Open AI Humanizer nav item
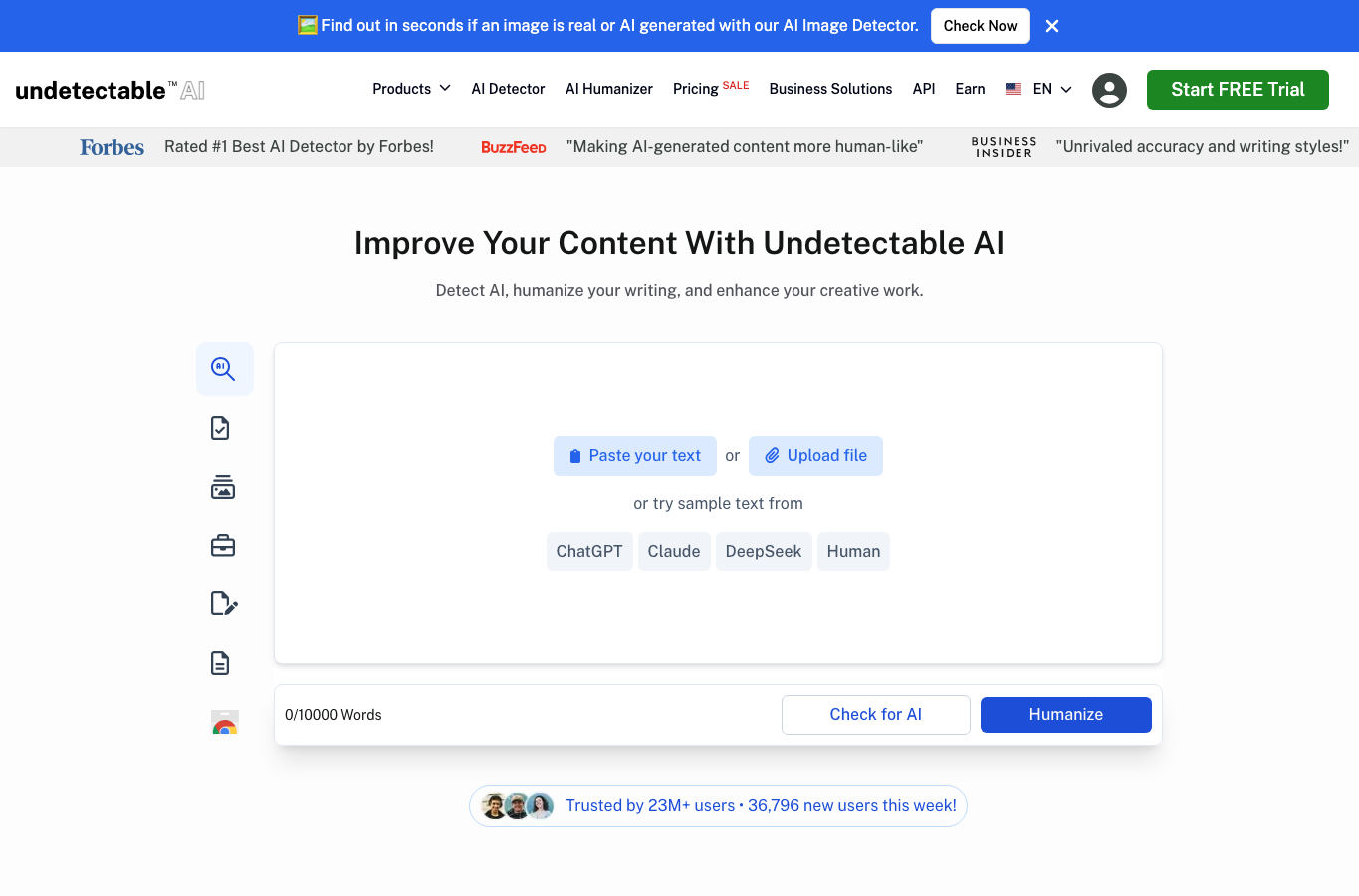This screenshot has height=896, width=1359. point(609,89)
